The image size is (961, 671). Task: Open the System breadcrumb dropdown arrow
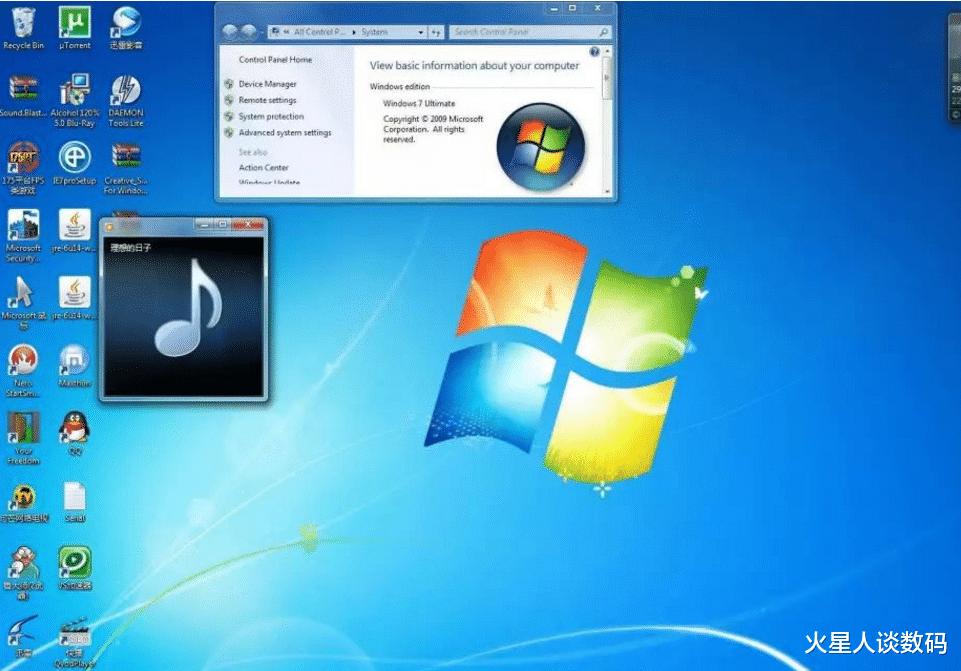420,31
